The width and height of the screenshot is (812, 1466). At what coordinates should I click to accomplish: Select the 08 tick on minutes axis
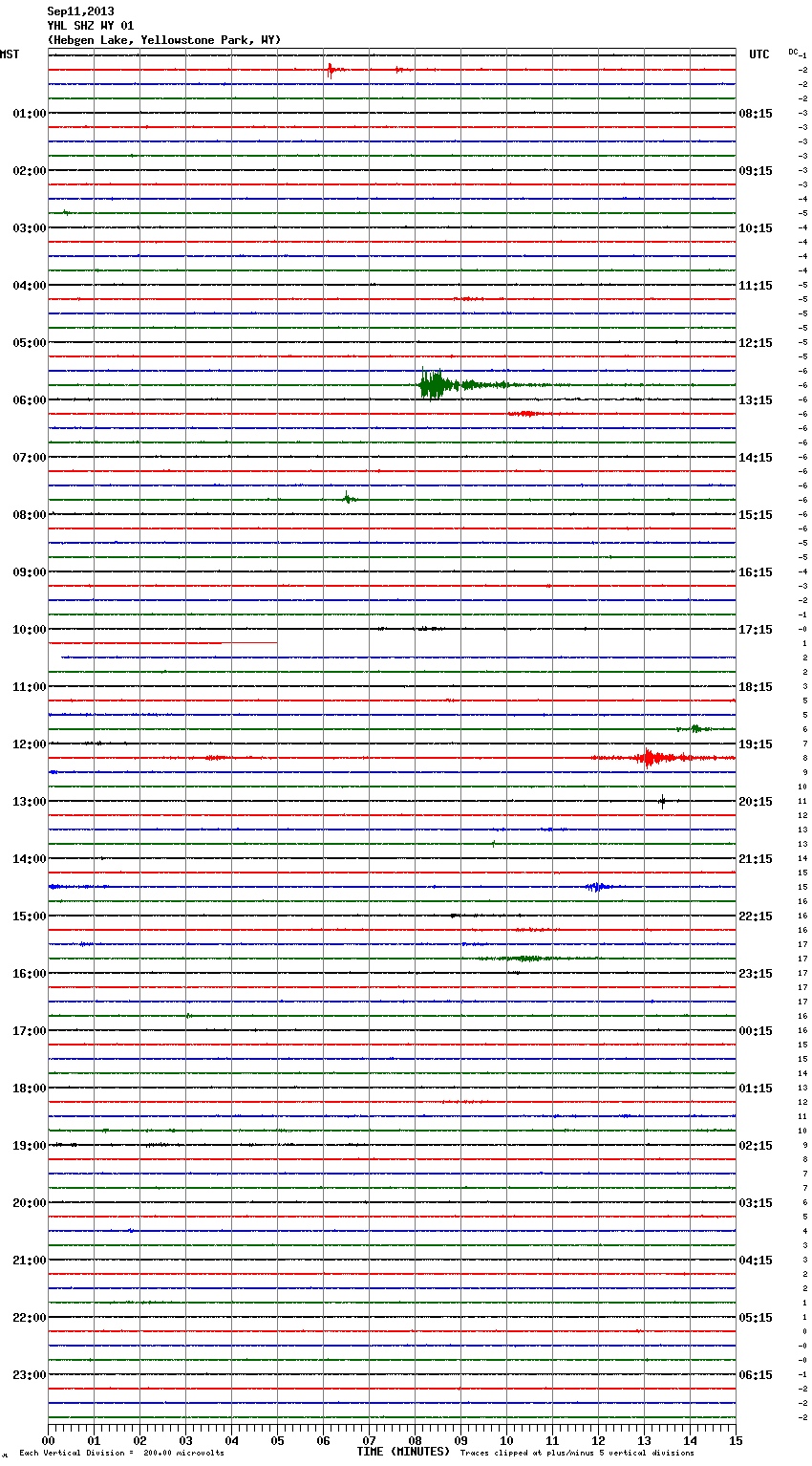415,1440
